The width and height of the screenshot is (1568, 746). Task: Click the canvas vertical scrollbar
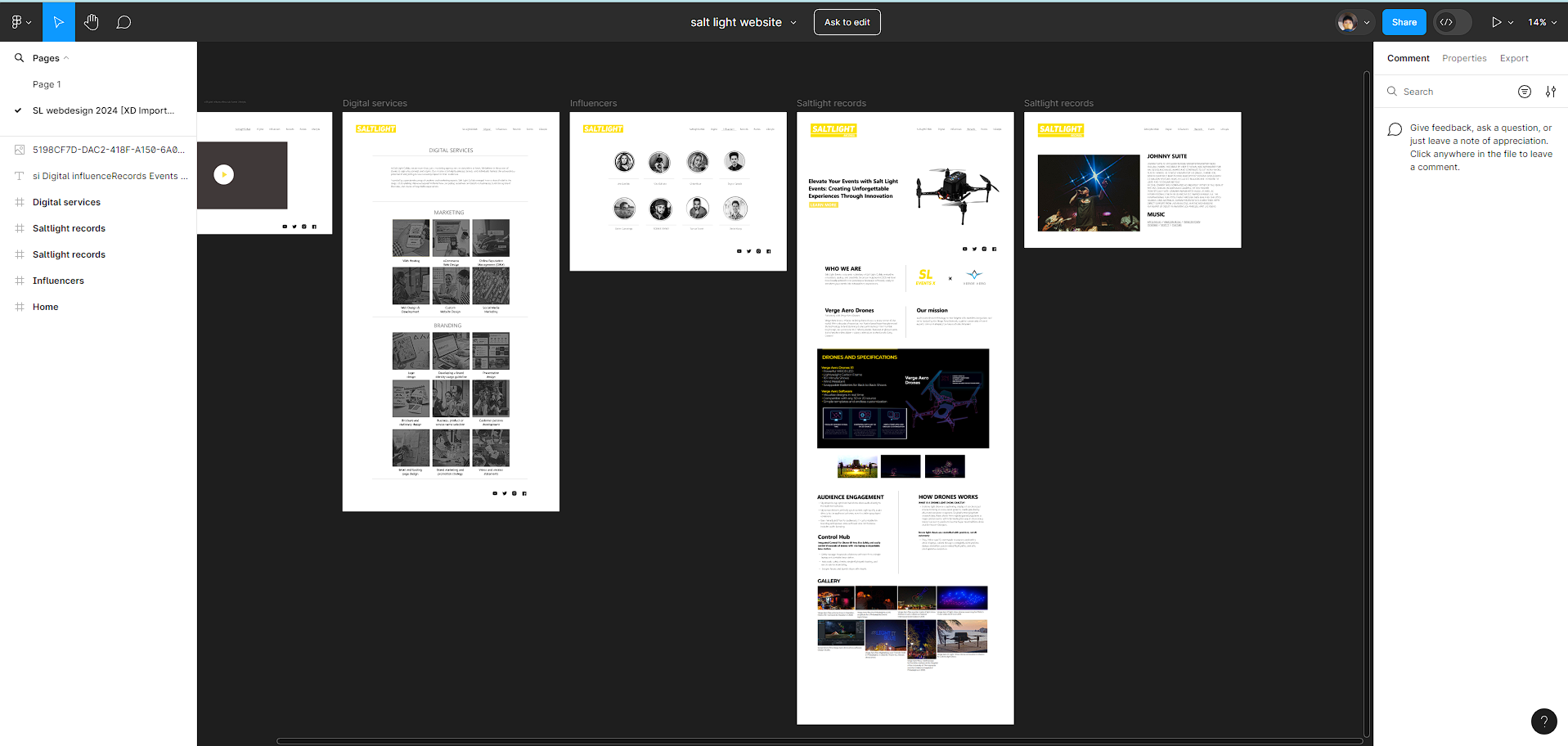click(x=1367, y=404)
